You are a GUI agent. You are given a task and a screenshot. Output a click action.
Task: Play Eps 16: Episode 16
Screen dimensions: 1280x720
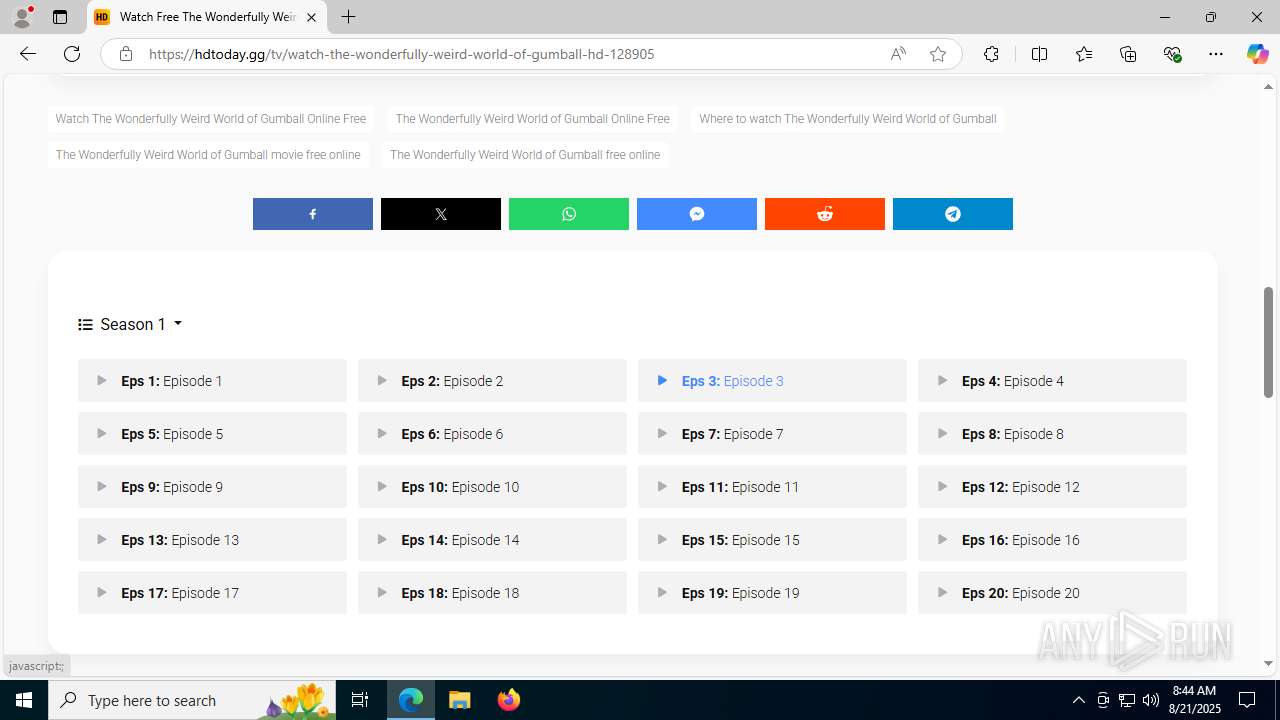(1052, 540)
